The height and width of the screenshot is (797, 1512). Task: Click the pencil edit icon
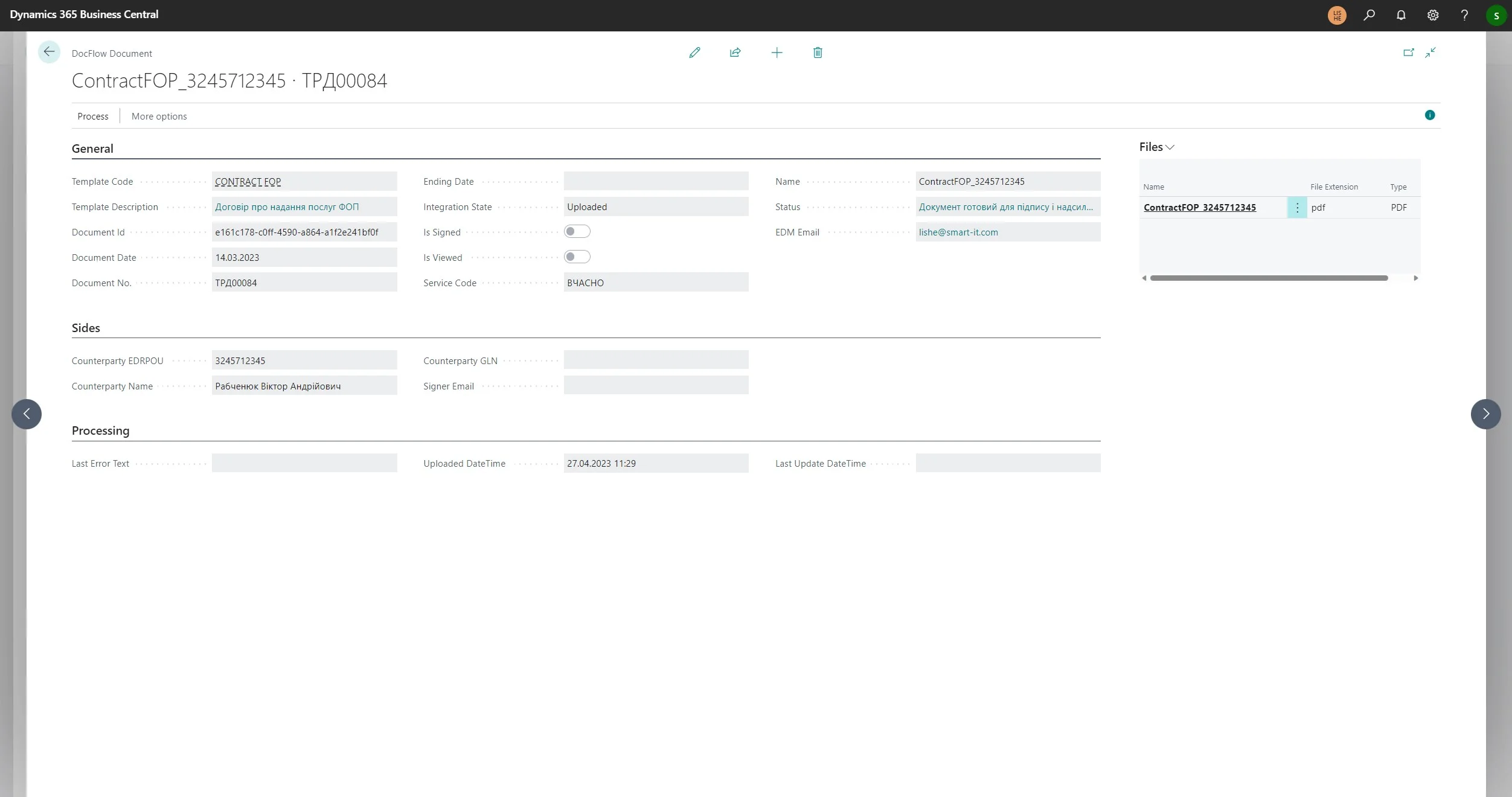click(694, 53)
